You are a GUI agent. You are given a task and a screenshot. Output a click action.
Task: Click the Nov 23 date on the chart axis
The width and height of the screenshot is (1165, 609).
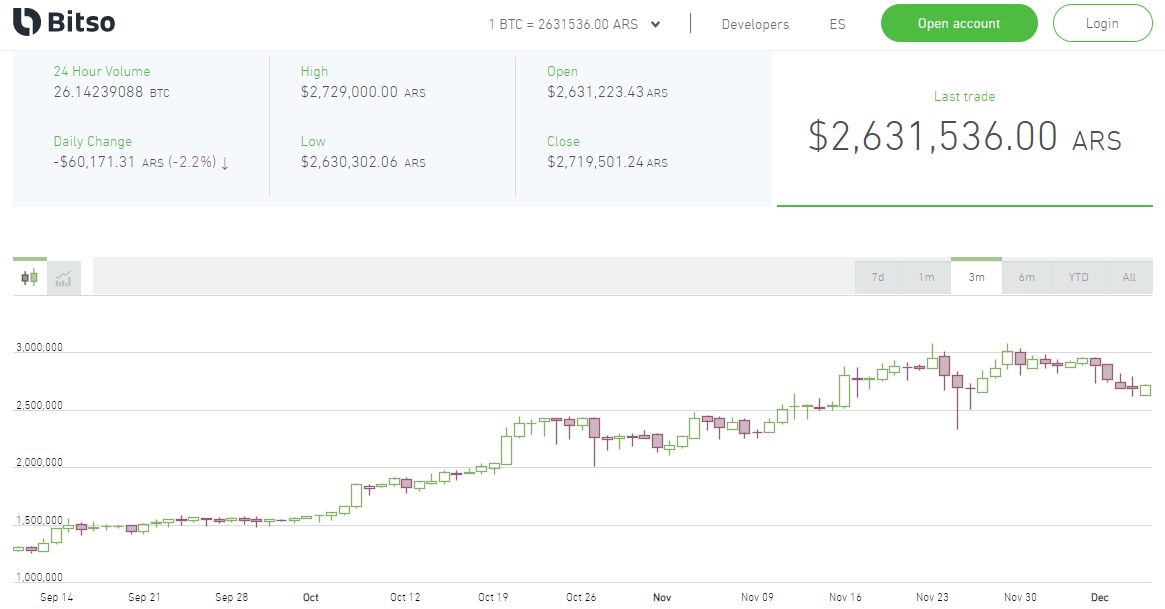click(932, 597)
